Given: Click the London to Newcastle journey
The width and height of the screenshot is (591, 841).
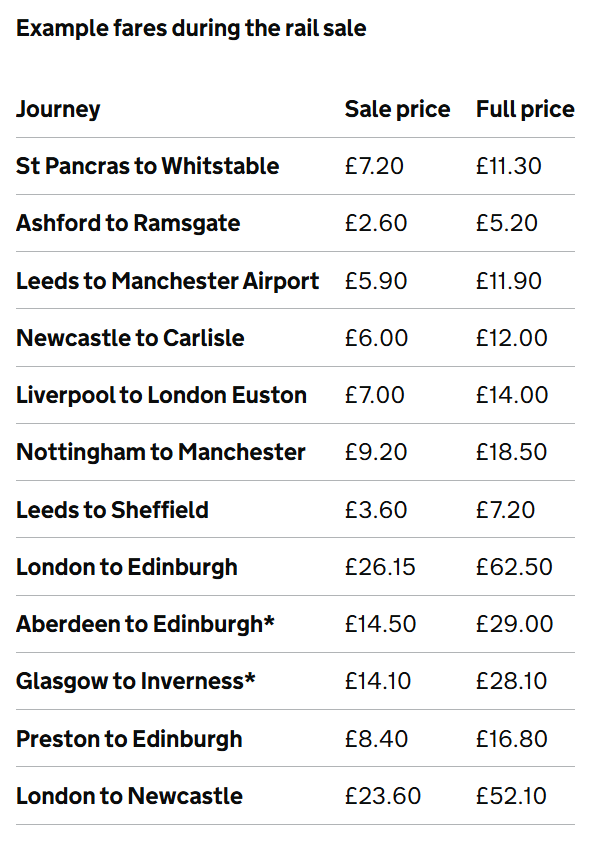Looking at the screenshot, I should point(129,796).
